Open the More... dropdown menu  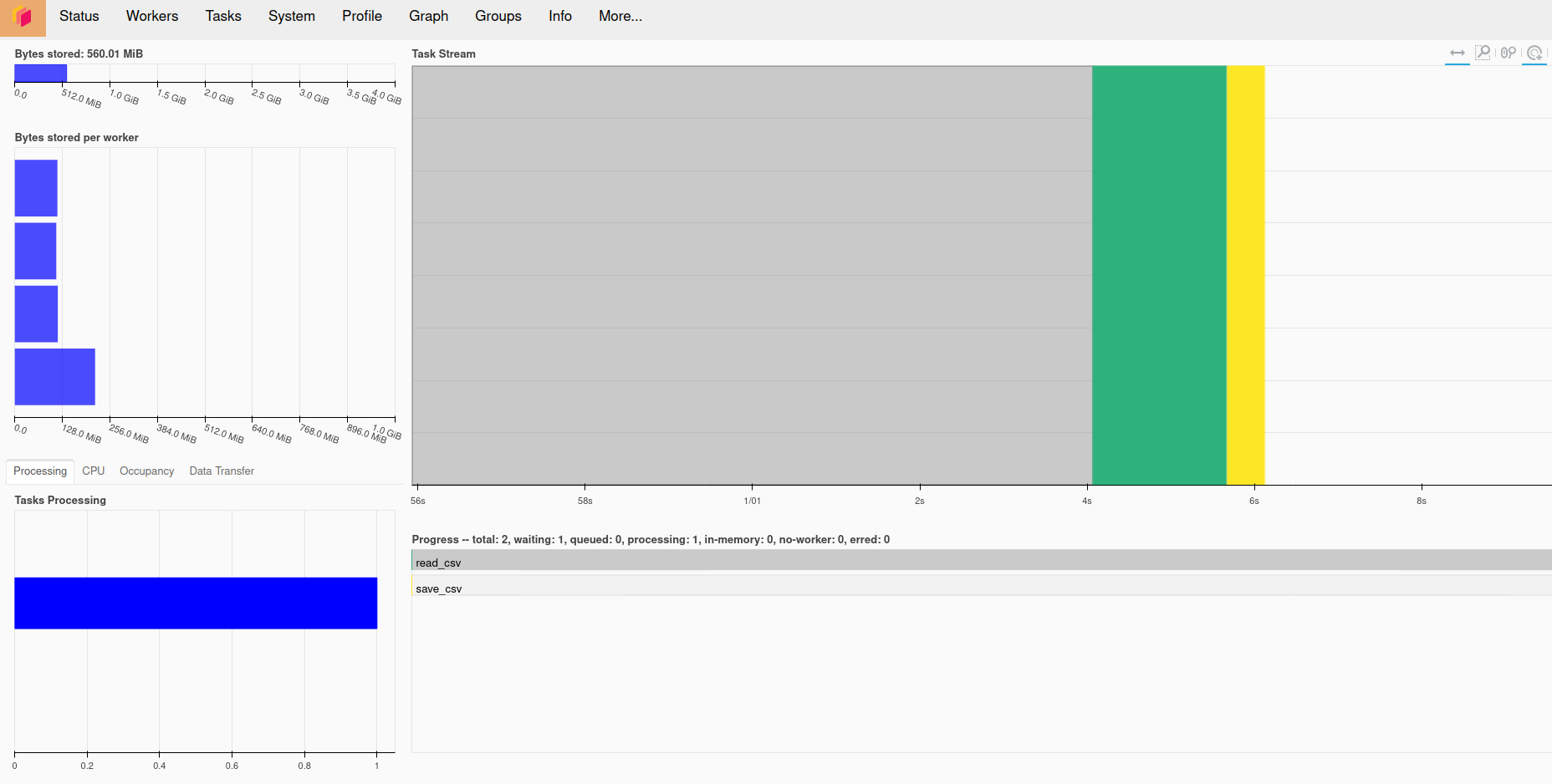(x=620, y=17)
